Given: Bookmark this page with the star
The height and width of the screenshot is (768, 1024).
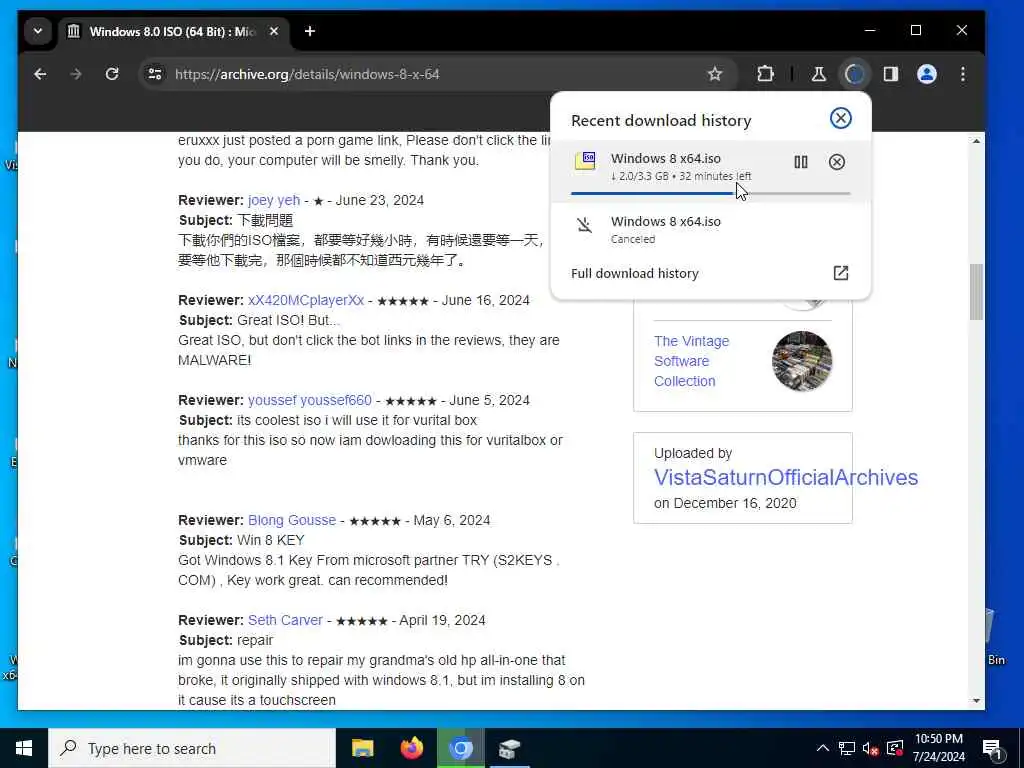Looking at the screenshot, I should coord(715,74).
